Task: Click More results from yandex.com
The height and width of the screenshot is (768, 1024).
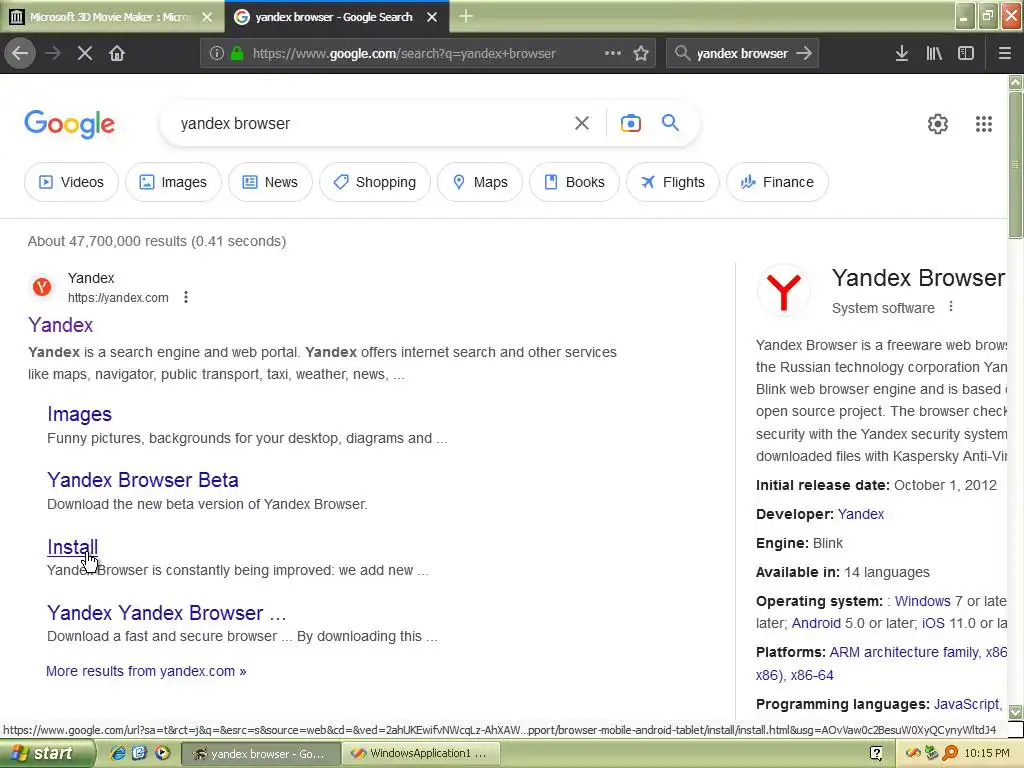Action: (146, 671)
